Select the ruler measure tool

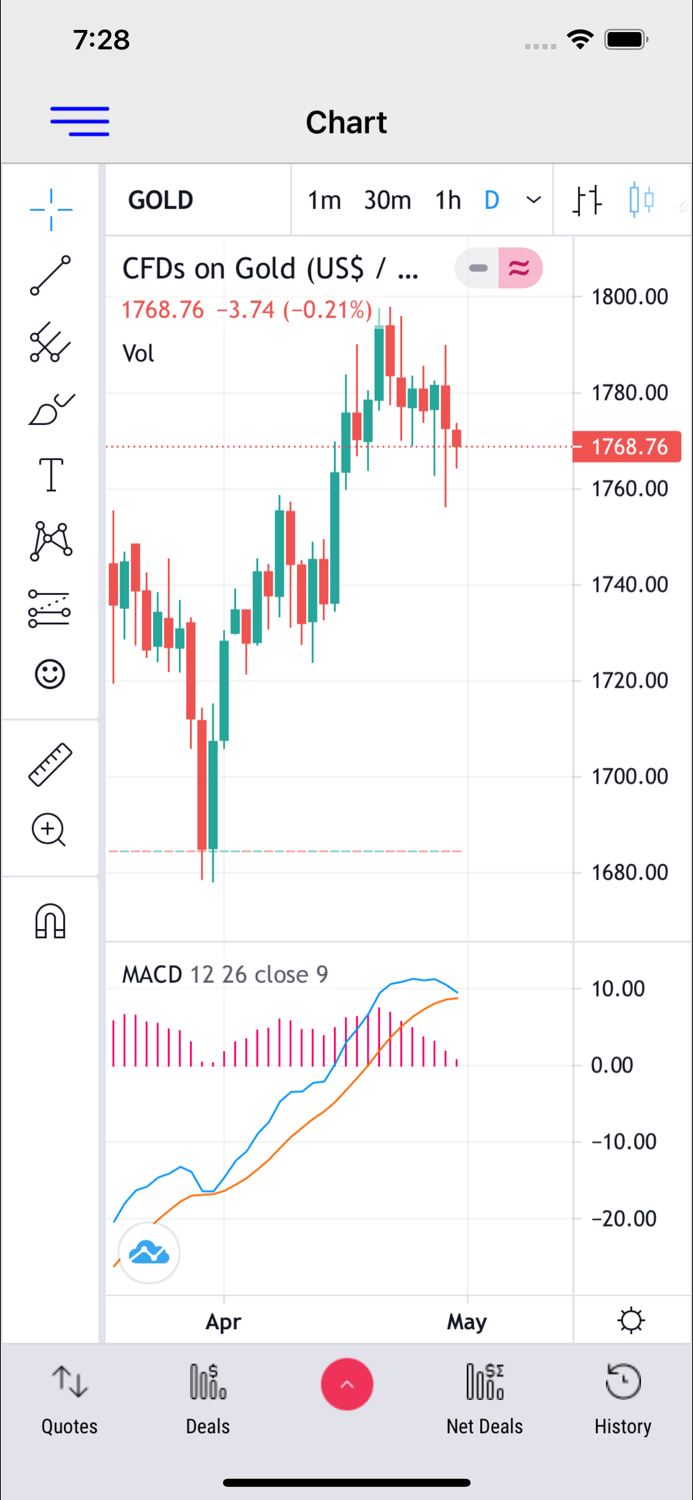tap(50, 763)
